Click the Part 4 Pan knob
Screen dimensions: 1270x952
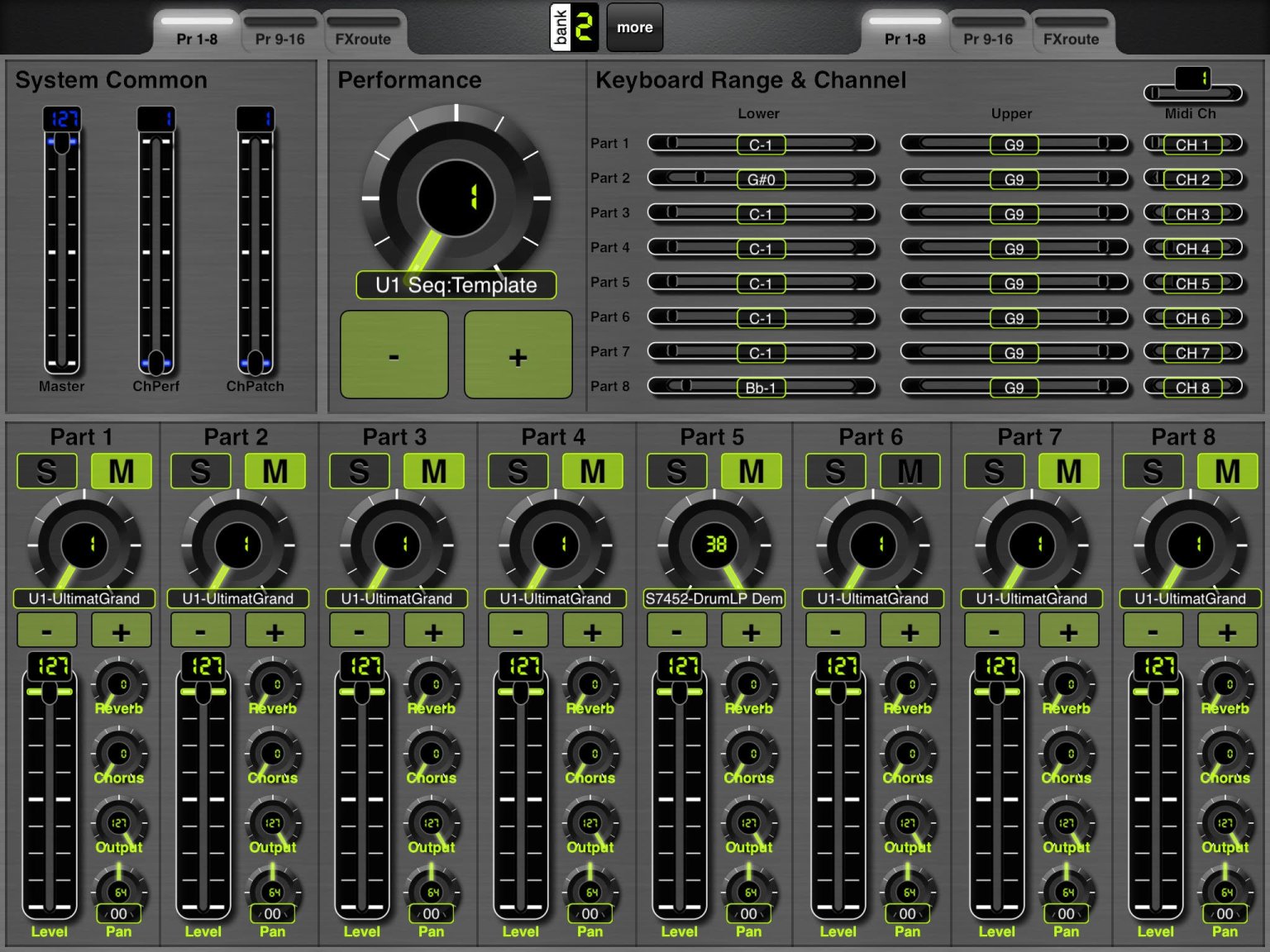point(591,891)
